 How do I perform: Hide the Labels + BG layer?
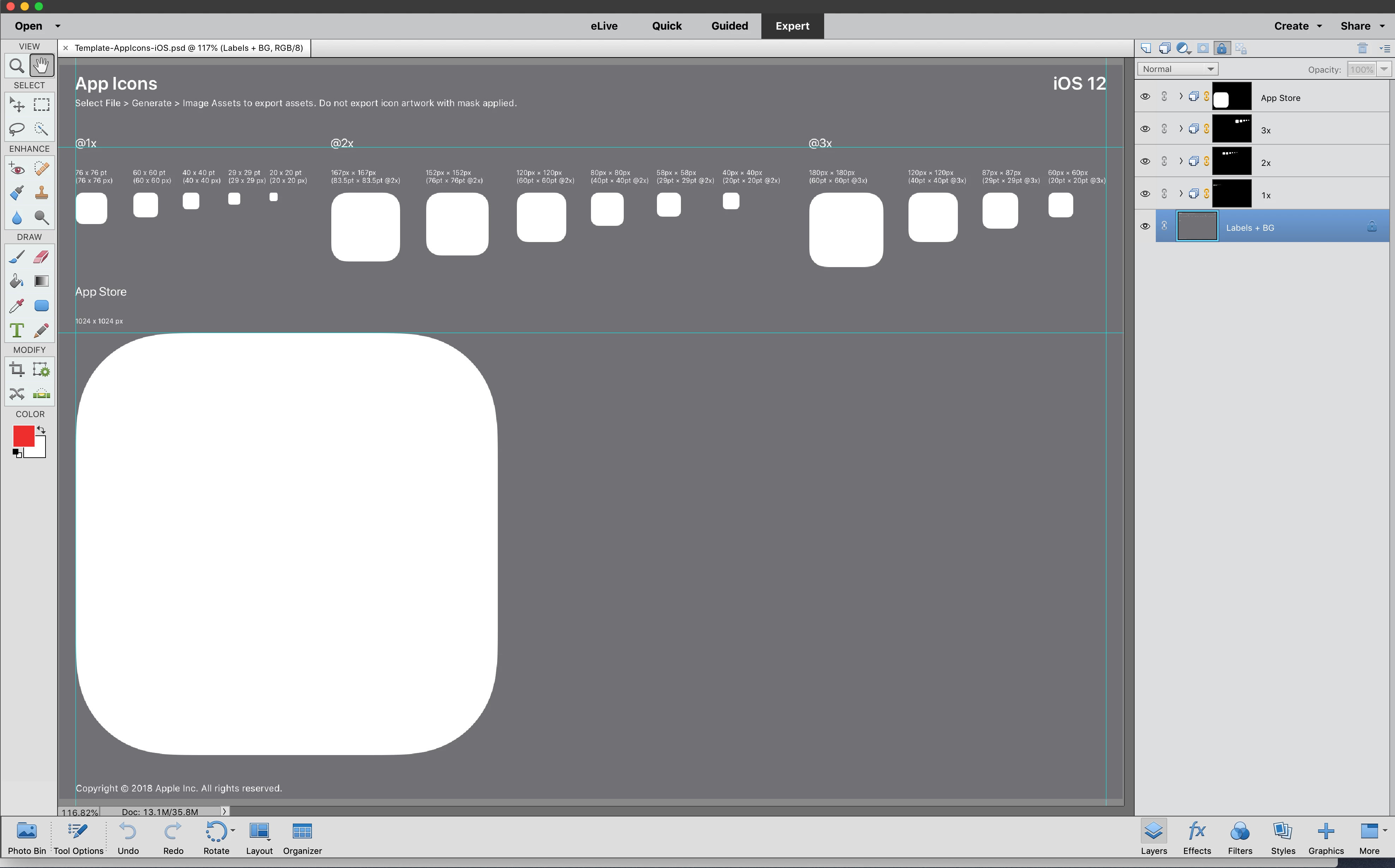click(x=1145, y=226)
